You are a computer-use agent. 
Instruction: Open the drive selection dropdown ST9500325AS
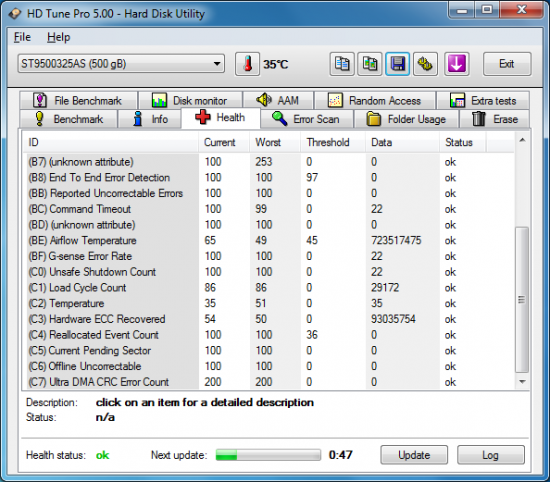tap(121, 64)
